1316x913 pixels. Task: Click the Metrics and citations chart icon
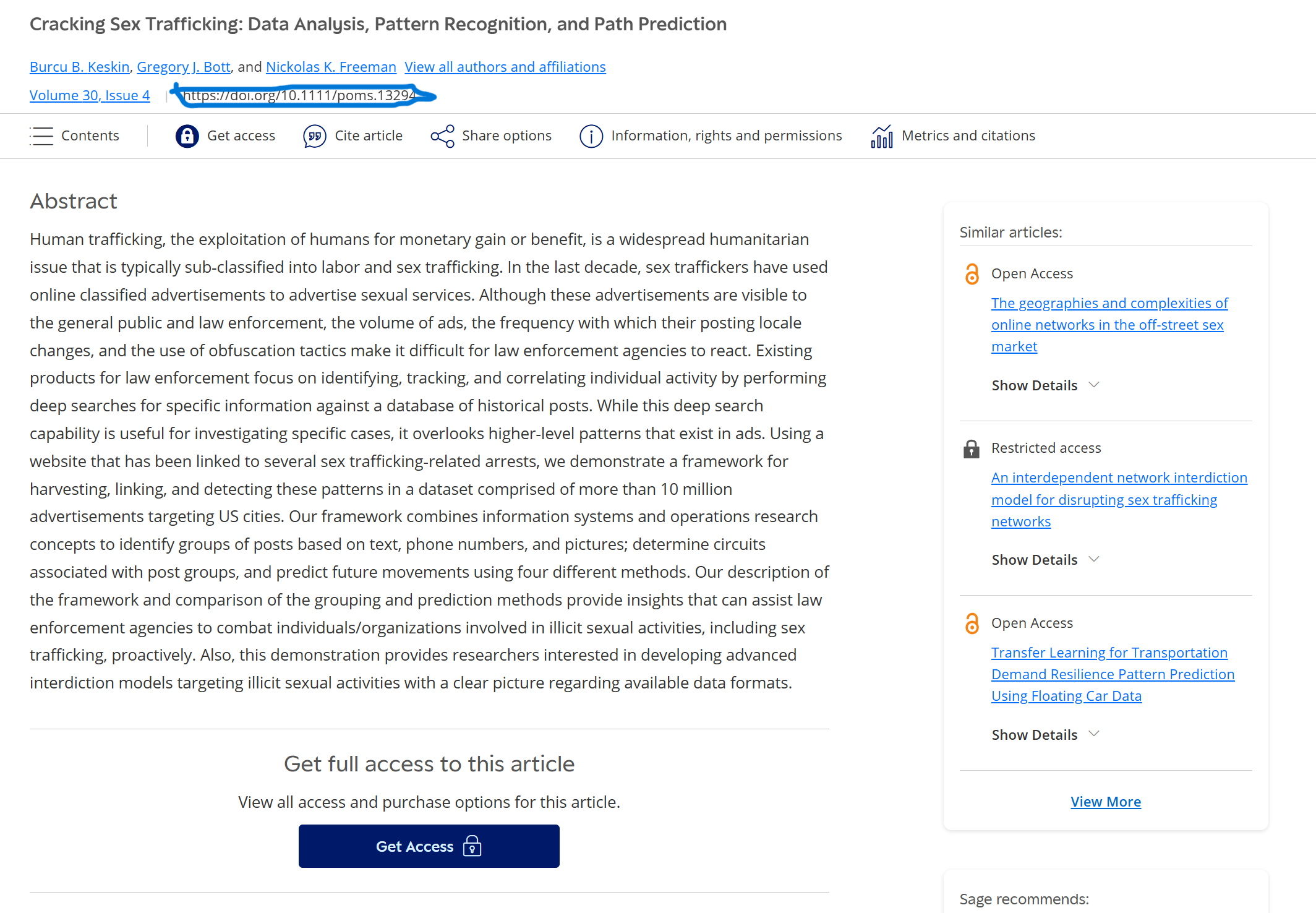pos(881,136)
